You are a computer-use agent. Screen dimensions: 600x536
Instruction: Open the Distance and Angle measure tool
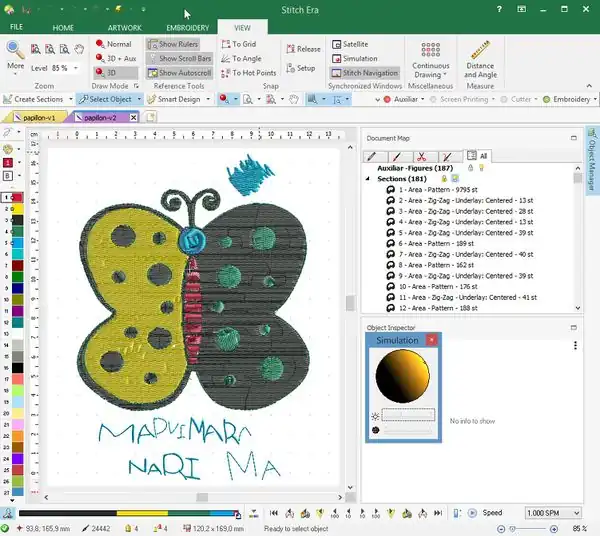pyautogui.click(x=479, y=58)
